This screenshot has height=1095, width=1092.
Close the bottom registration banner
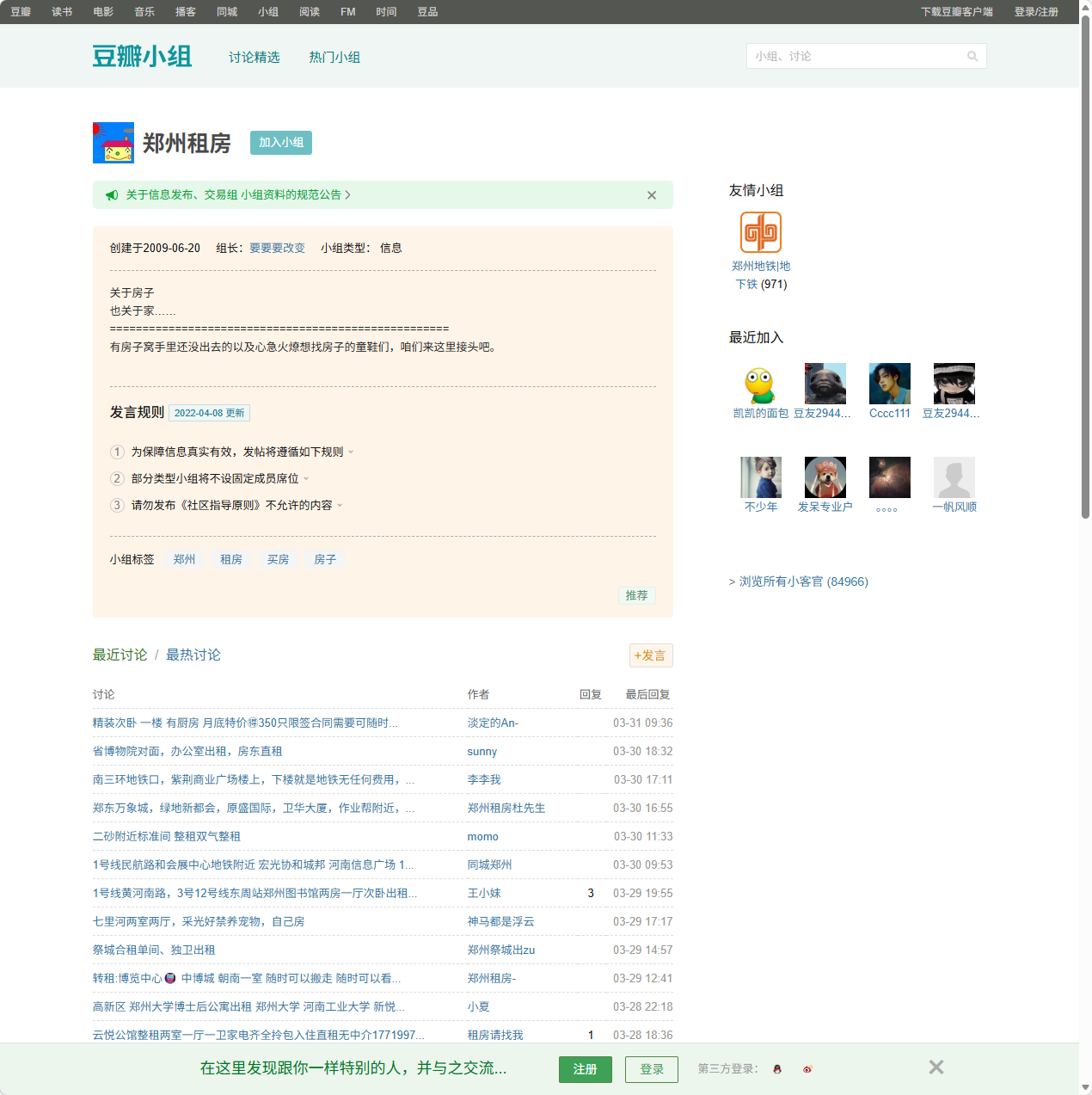point(936,1067)
